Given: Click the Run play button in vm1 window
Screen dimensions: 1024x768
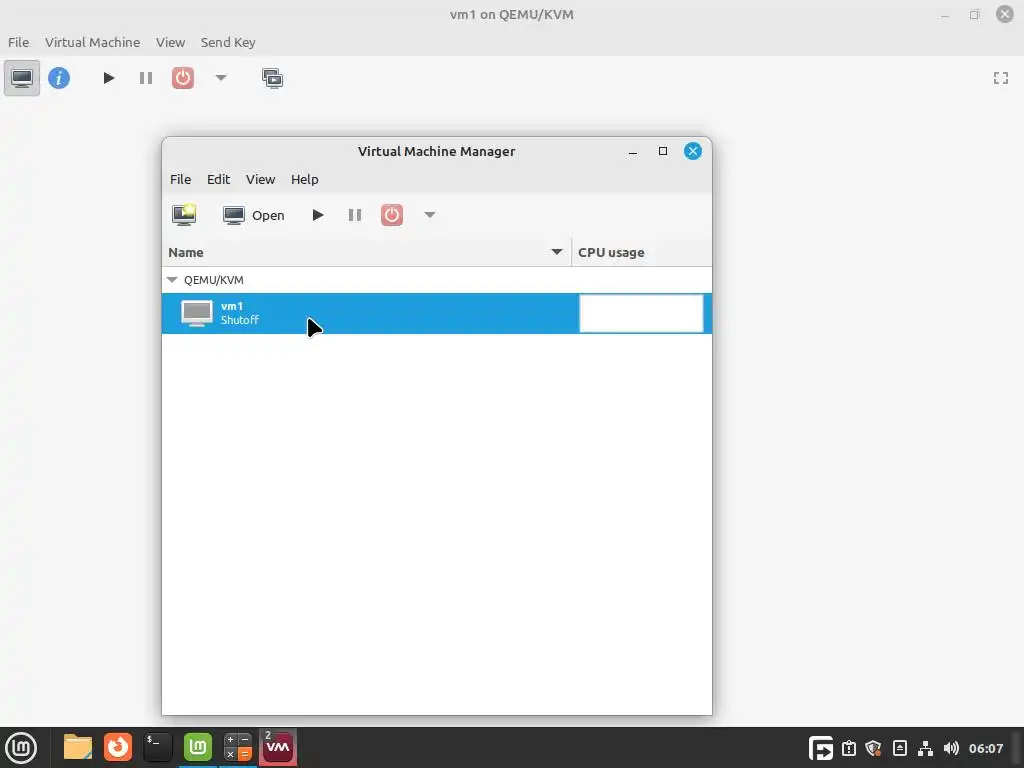Looking at the screenshot, I should coord(109,78).
